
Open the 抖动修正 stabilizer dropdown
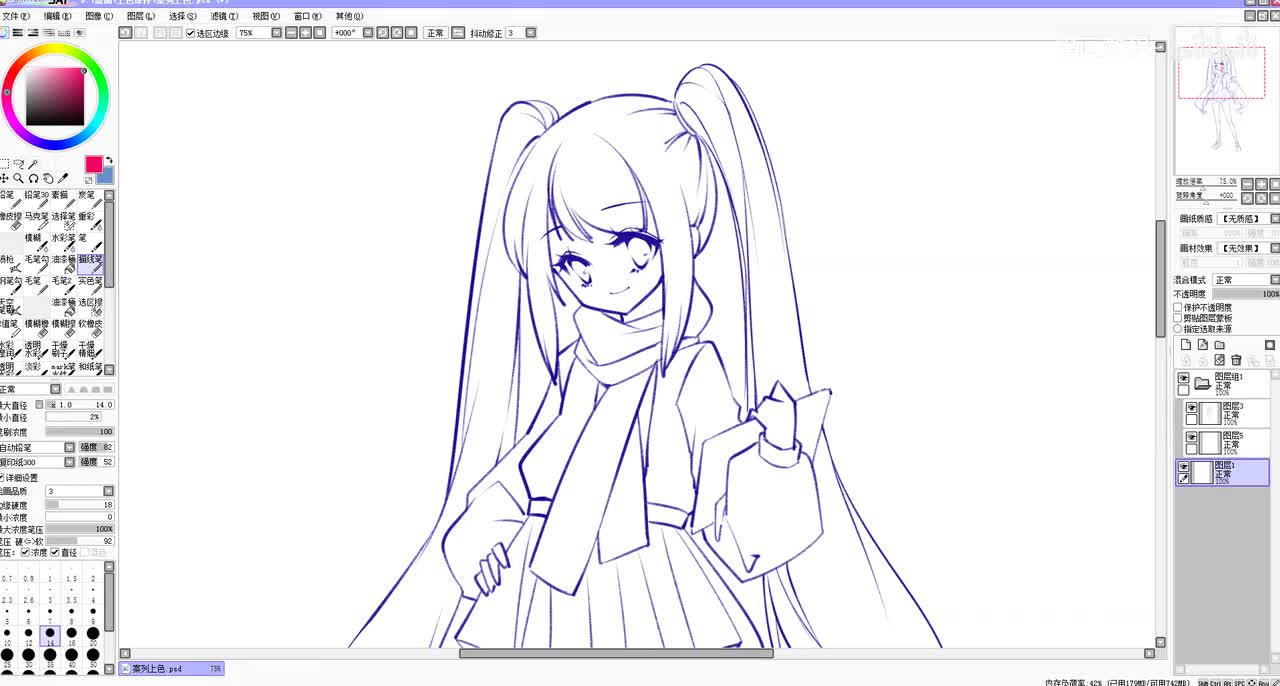click(x=530, y=33)
